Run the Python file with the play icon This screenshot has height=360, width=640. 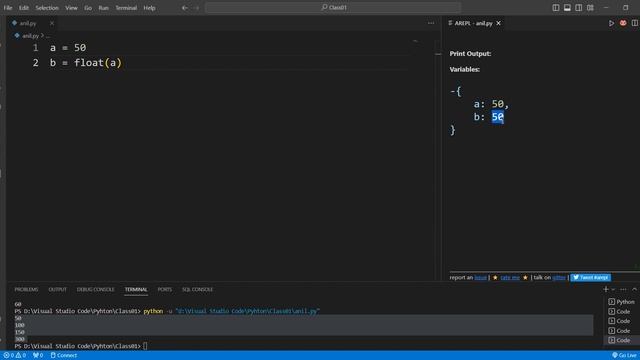[611, 23]
